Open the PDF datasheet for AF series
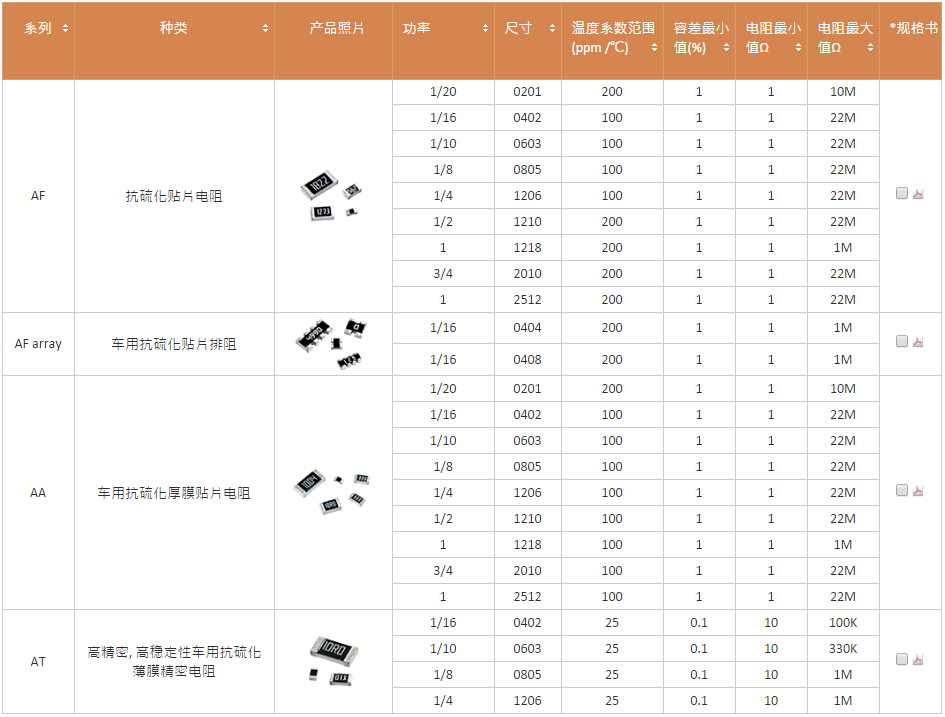The image size is (945, 717). point(918,194)
